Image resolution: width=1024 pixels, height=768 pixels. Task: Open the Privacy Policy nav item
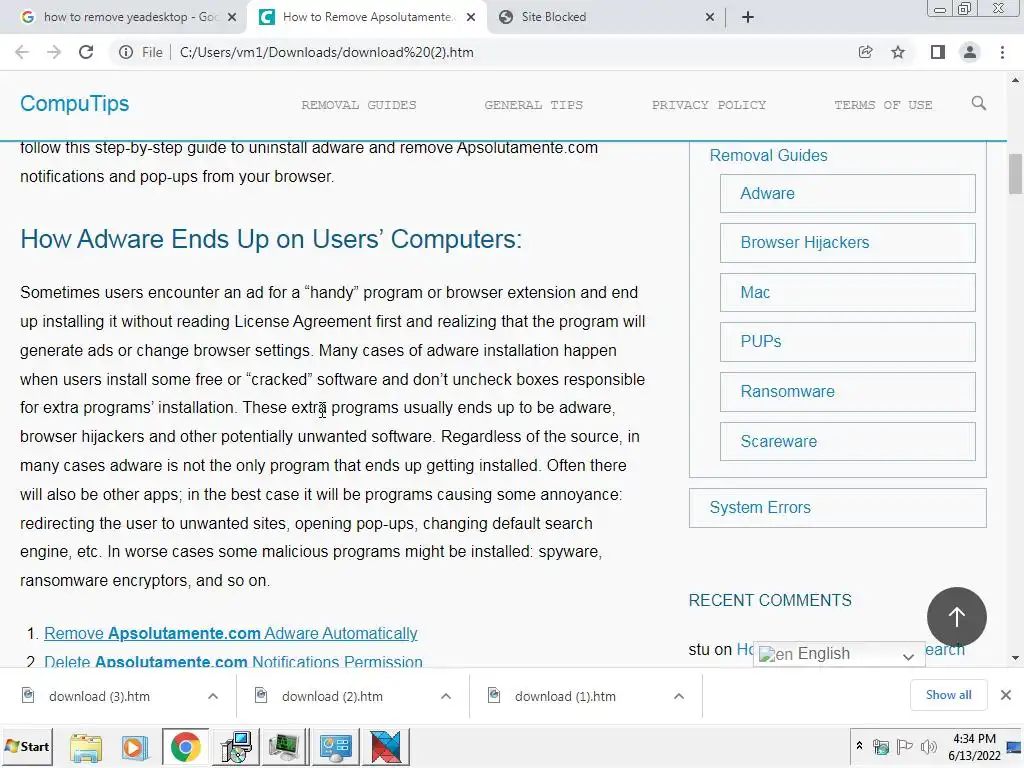pos(709,104)
